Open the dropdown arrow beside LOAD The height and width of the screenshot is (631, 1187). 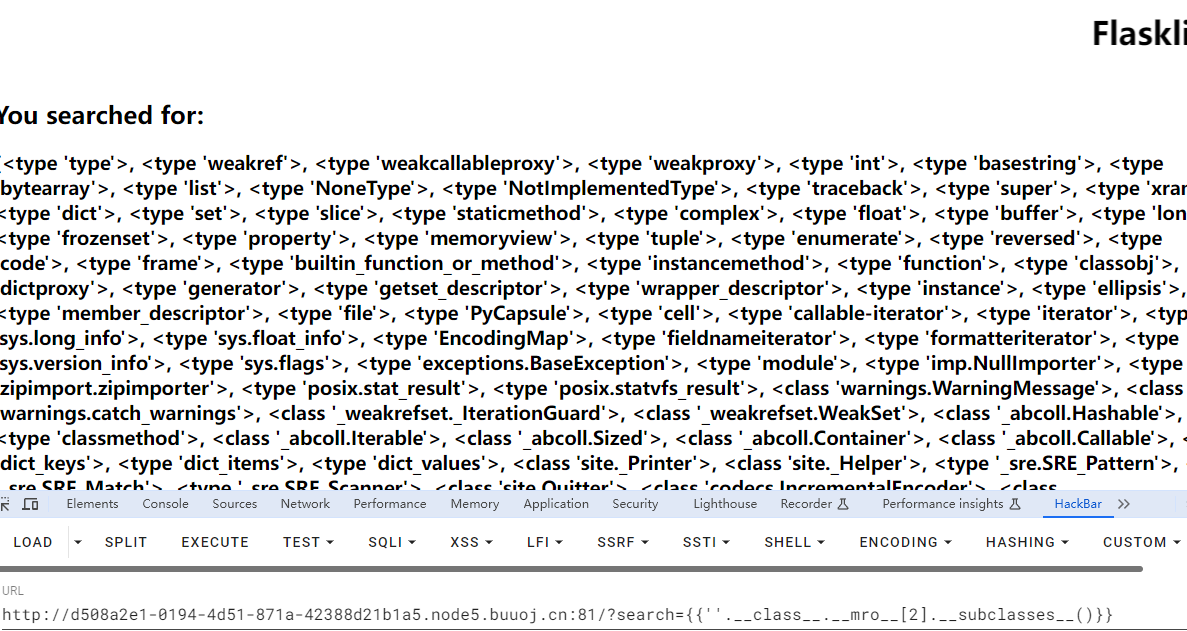(77, 542)
